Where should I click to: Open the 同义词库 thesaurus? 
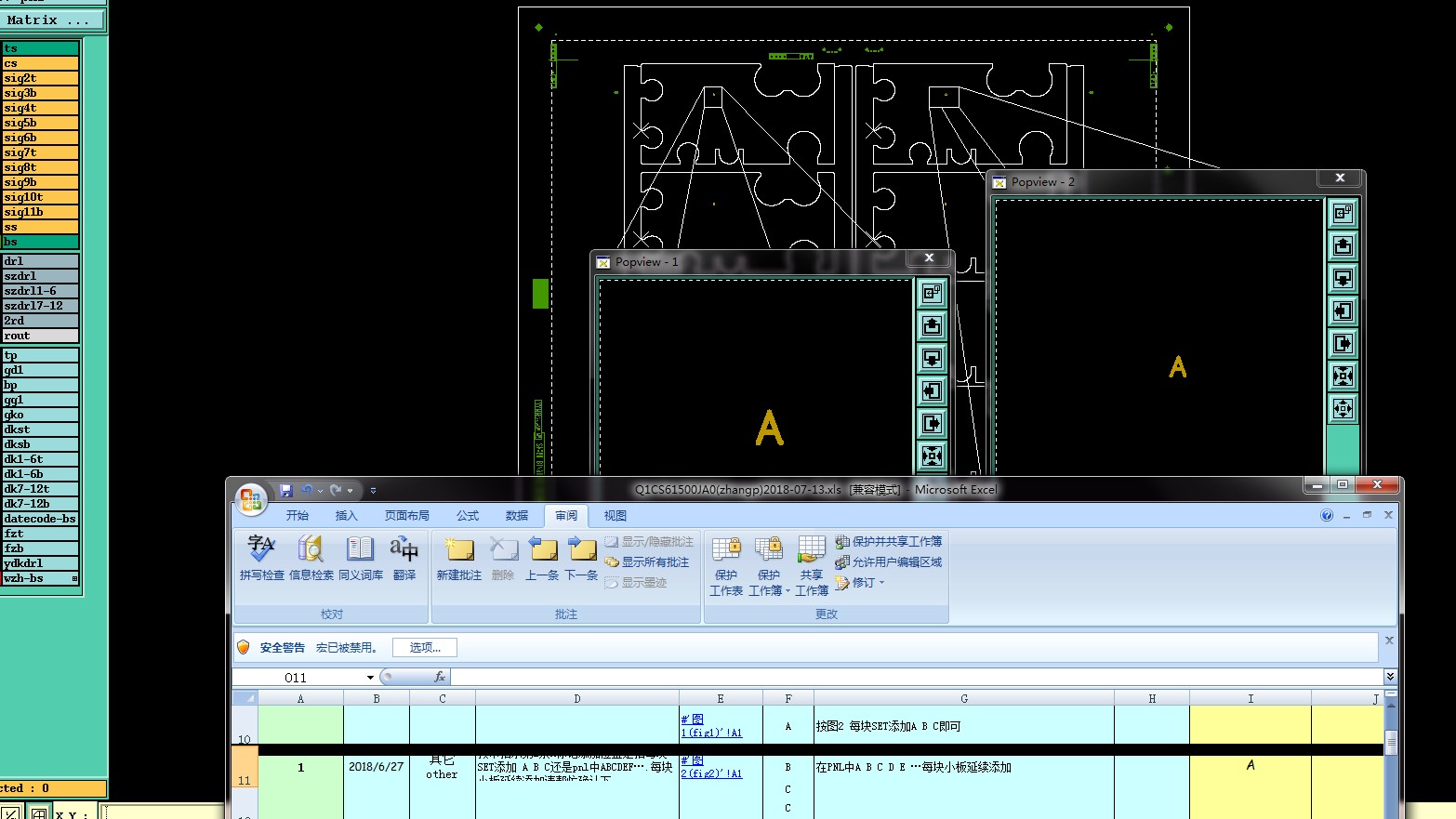361,558
